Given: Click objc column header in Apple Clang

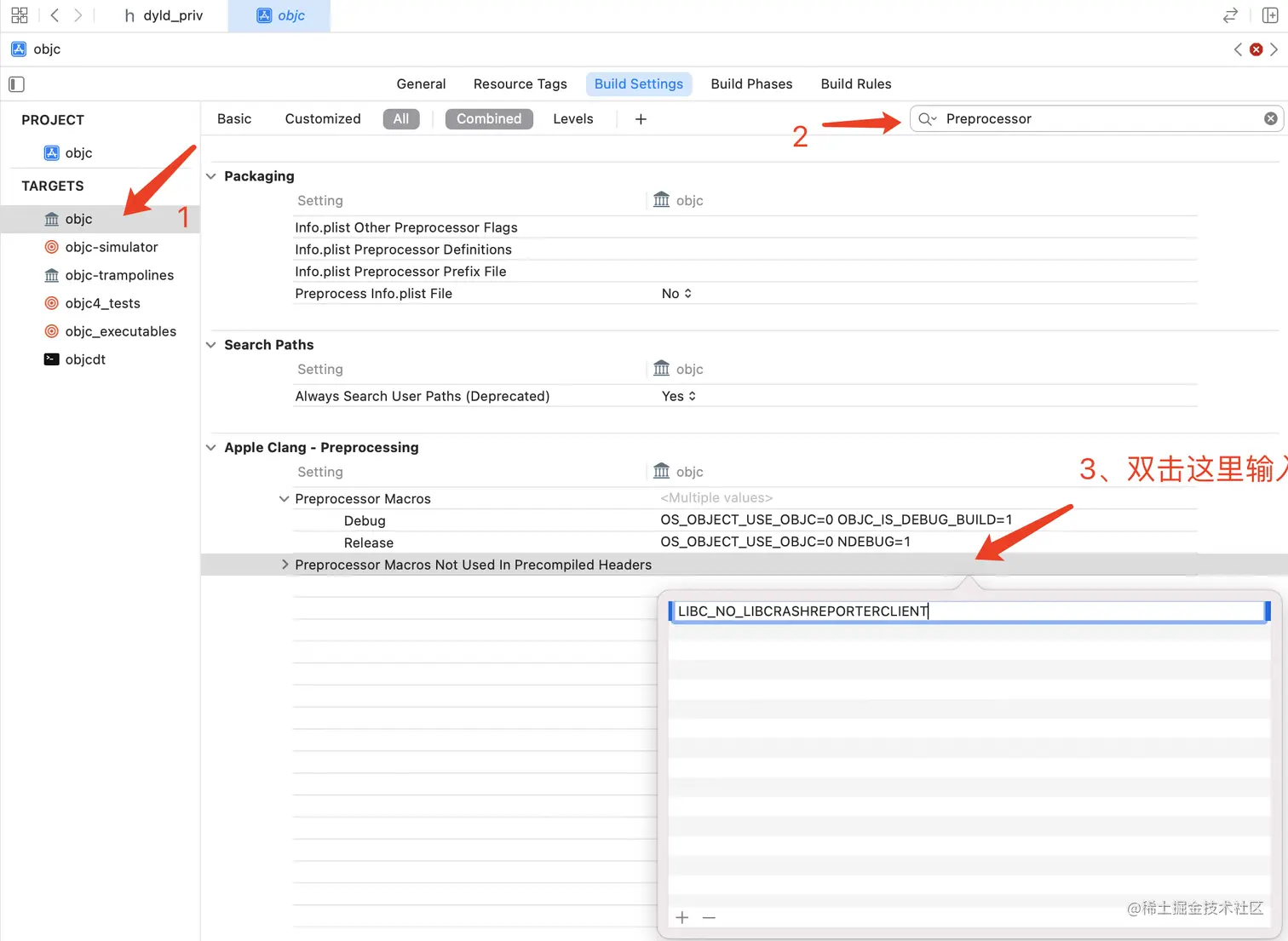Looking at the screenshot, I should tap(678, 472).
